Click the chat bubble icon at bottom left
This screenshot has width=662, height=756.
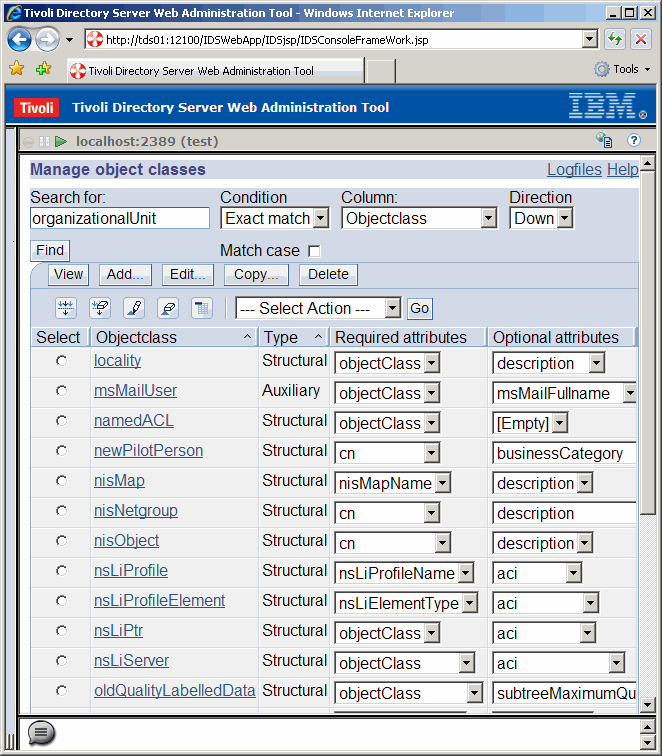41,733
